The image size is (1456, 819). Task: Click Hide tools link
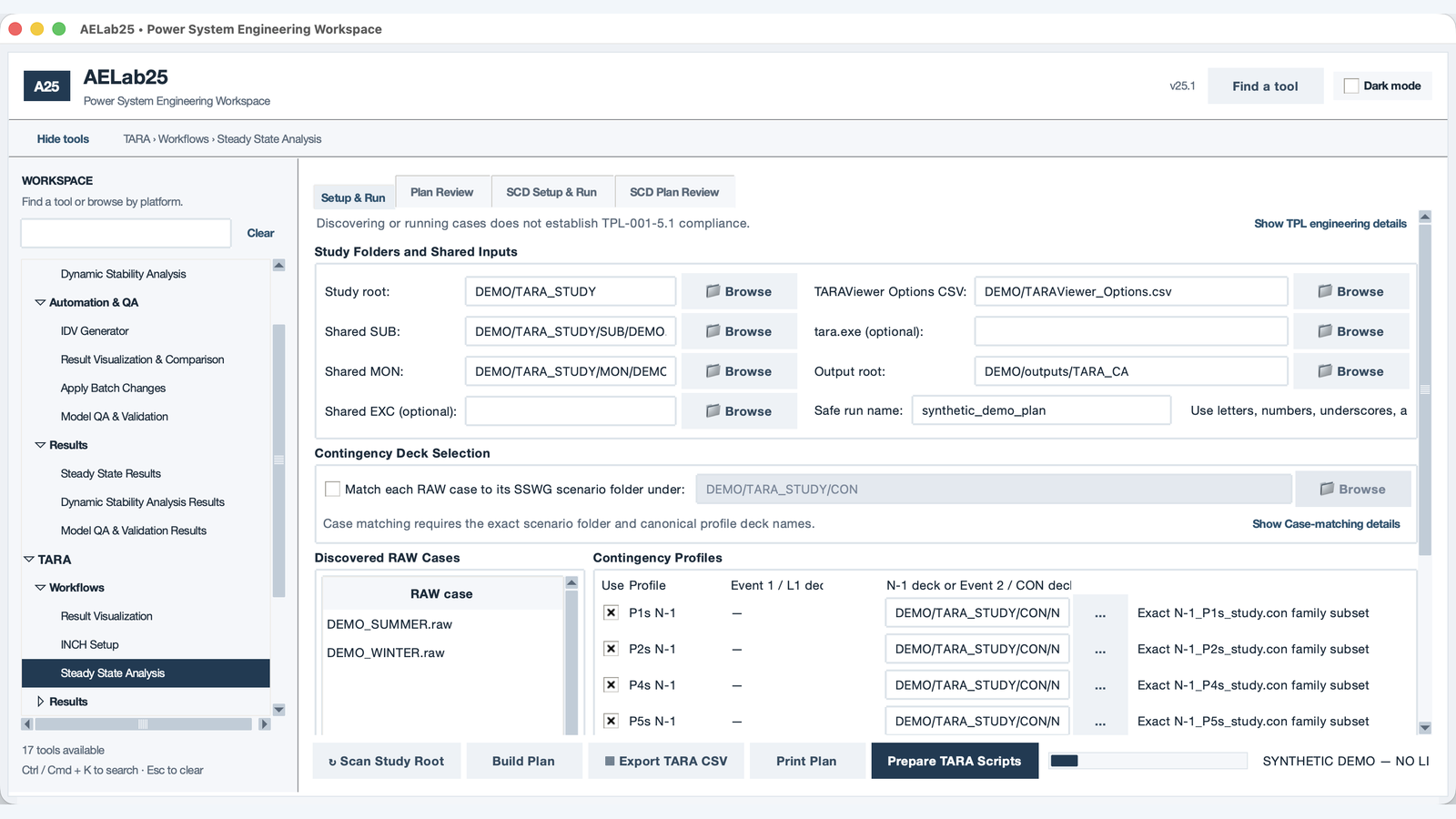point(63,139)
